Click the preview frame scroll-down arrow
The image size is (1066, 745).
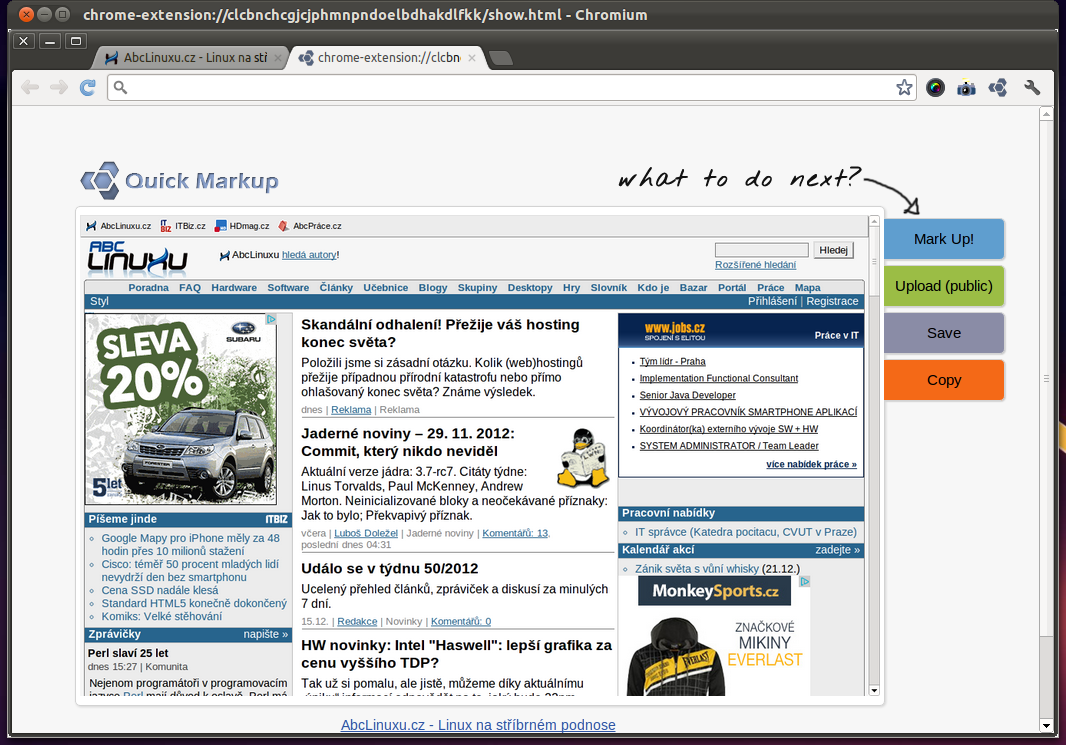tap(874, 690)
